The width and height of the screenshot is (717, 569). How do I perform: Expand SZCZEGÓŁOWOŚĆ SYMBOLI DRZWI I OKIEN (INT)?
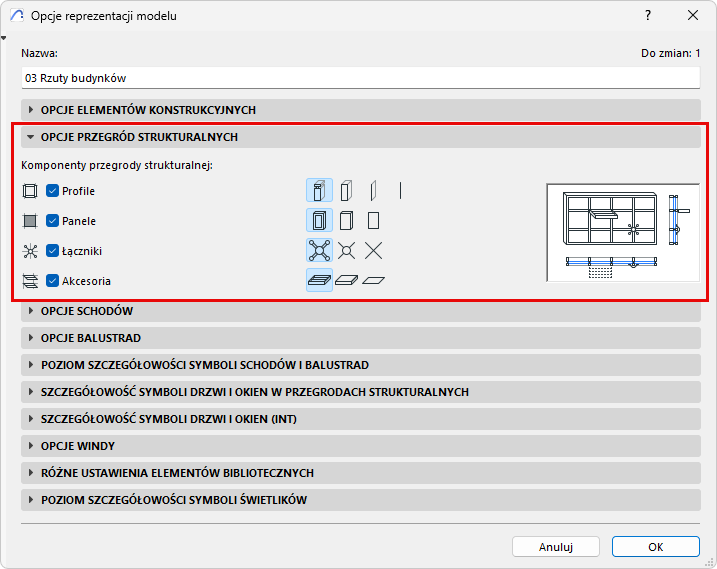pyautogui.click(x=361, y=419)
